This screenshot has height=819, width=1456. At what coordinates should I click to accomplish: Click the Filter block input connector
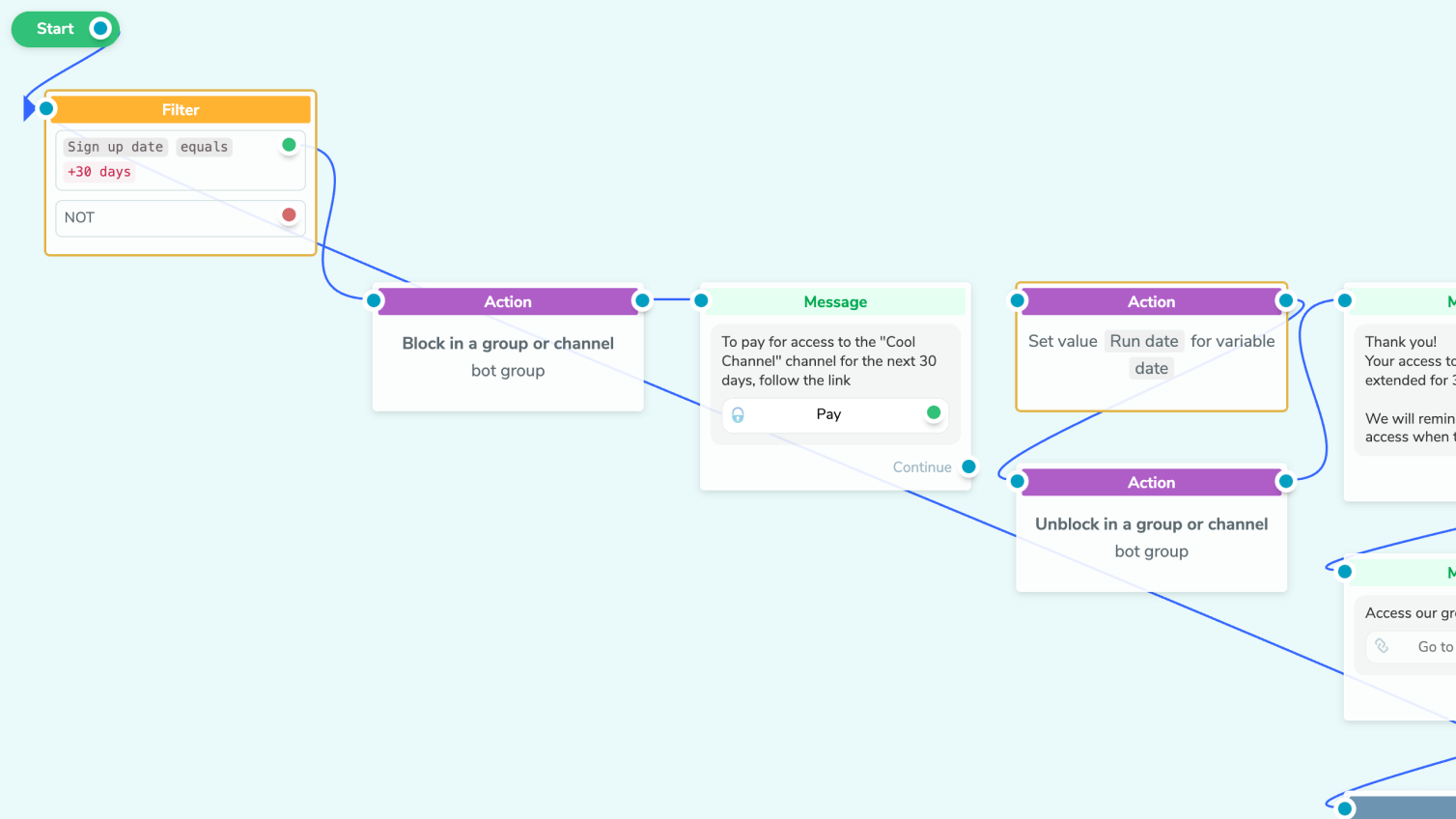(46, 108)
